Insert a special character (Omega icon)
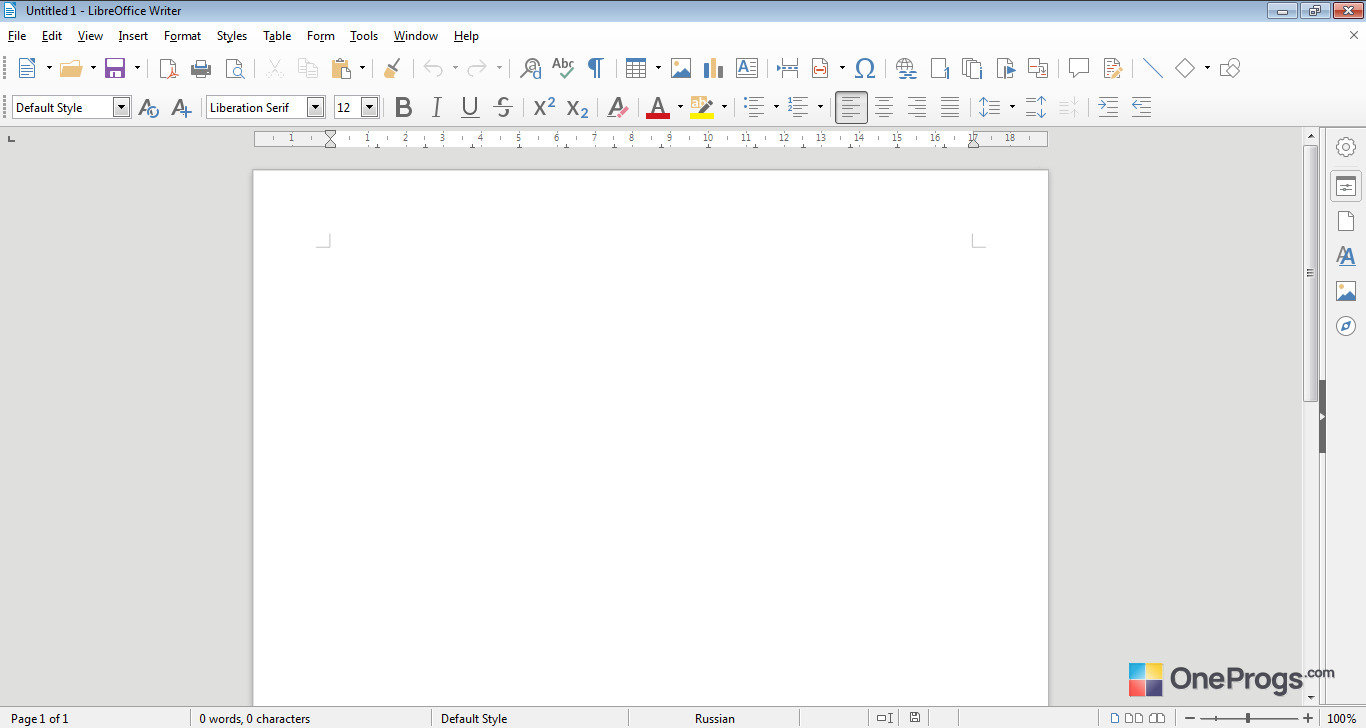This screenshot has height=728, width=1366. click(x=865, y=68)
